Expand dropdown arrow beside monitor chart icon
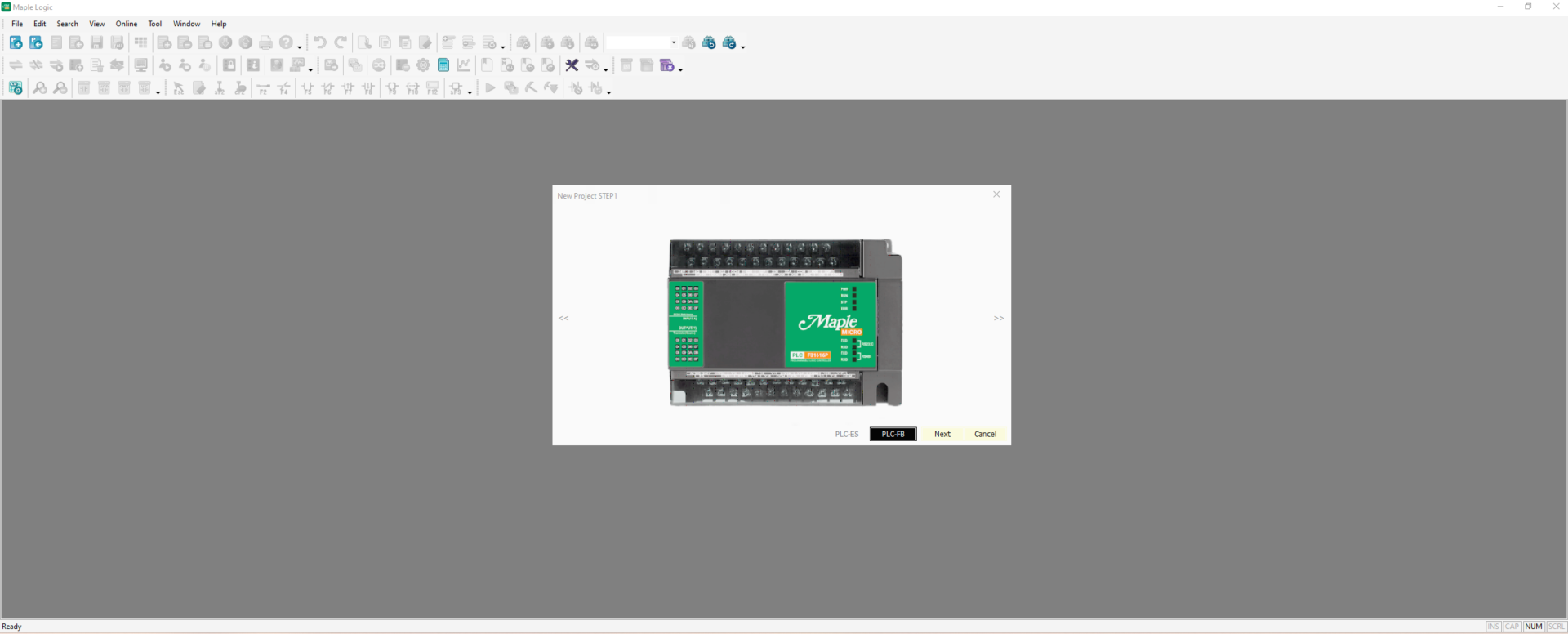The height and width of the screenshot is (634, 1568). click(310, 69)
